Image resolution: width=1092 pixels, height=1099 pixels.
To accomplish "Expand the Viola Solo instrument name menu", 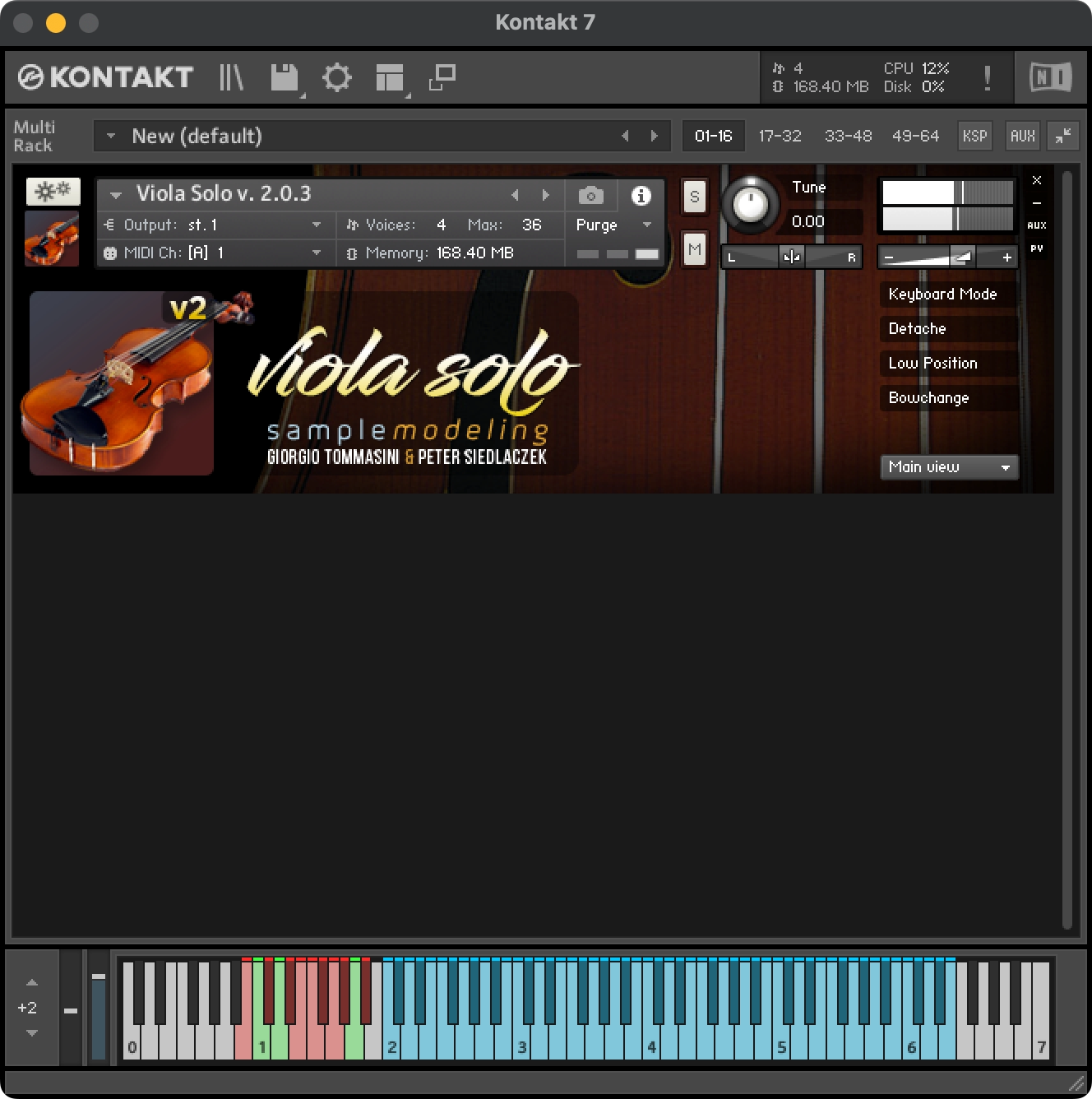I will (116, 195).
